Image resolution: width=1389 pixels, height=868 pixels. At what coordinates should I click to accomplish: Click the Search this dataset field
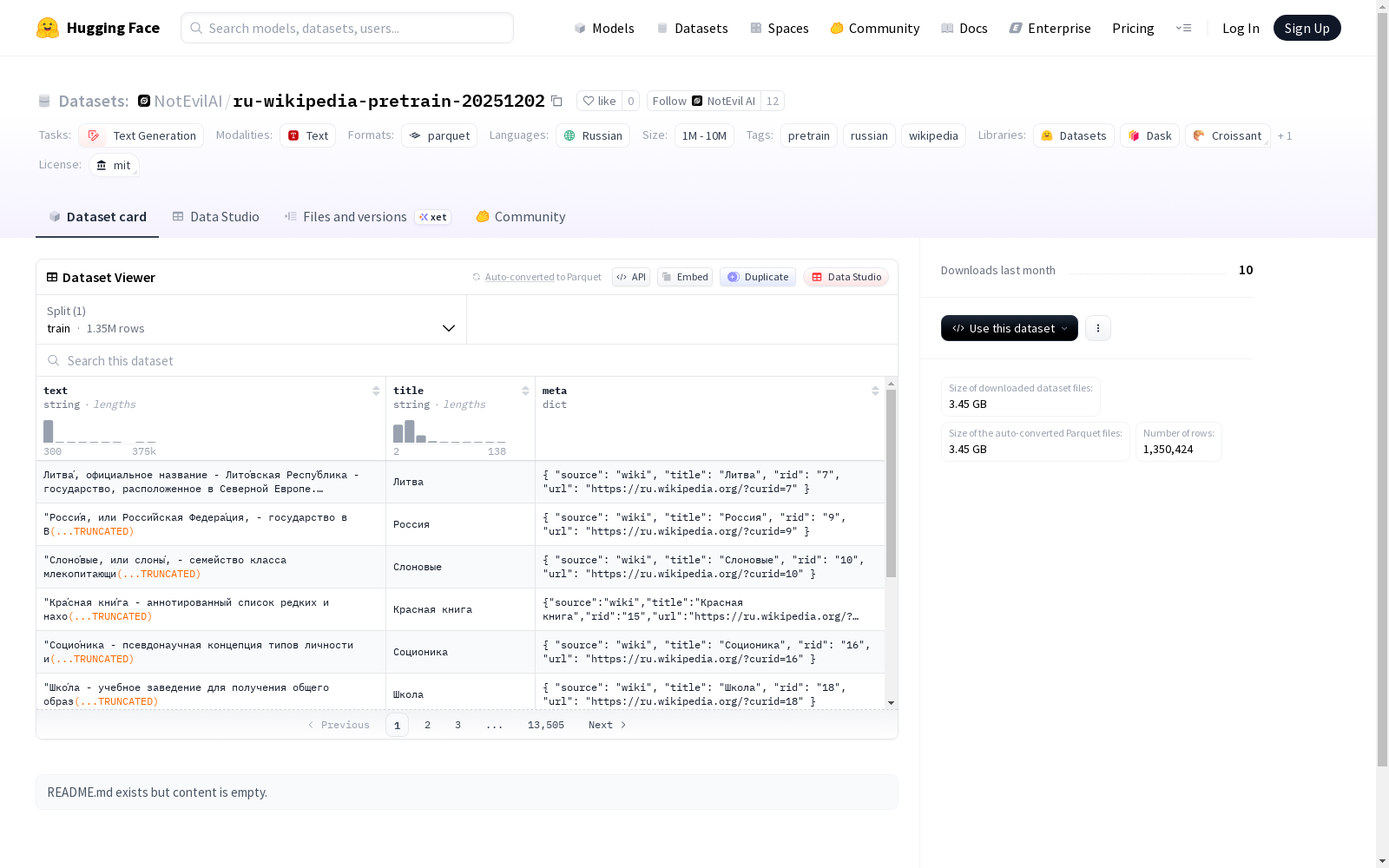tap(467, 360)
